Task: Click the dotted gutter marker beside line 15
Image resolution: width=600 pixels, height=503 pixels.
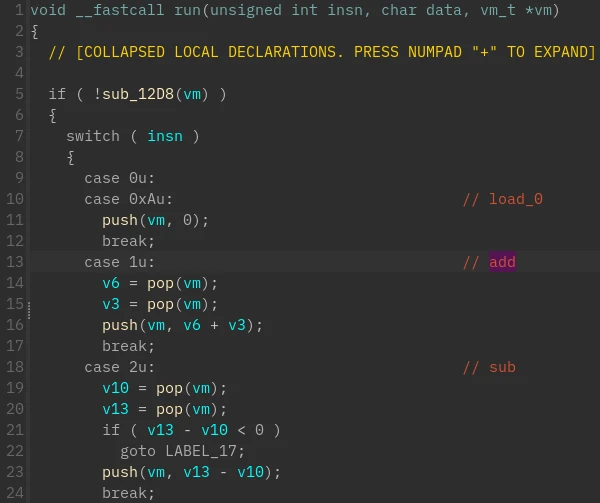Action: pos(29,311)
